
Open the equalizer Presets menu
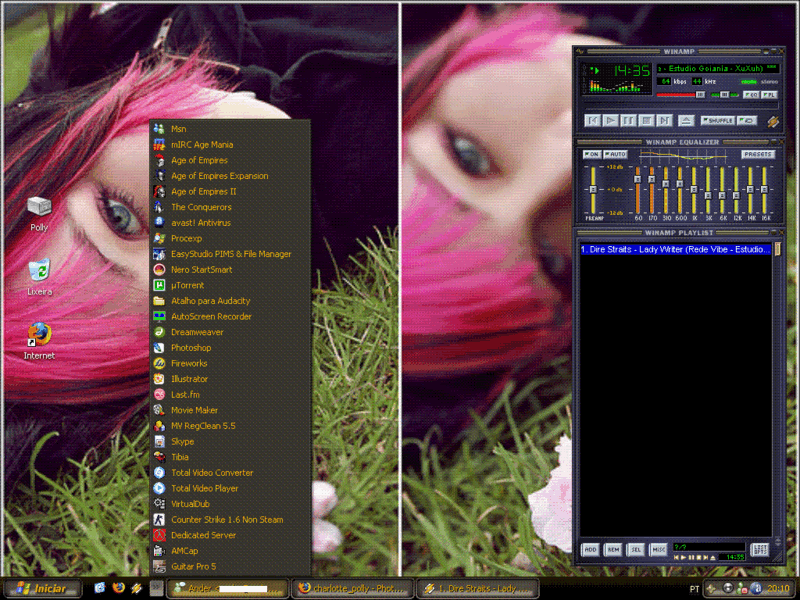758,154
